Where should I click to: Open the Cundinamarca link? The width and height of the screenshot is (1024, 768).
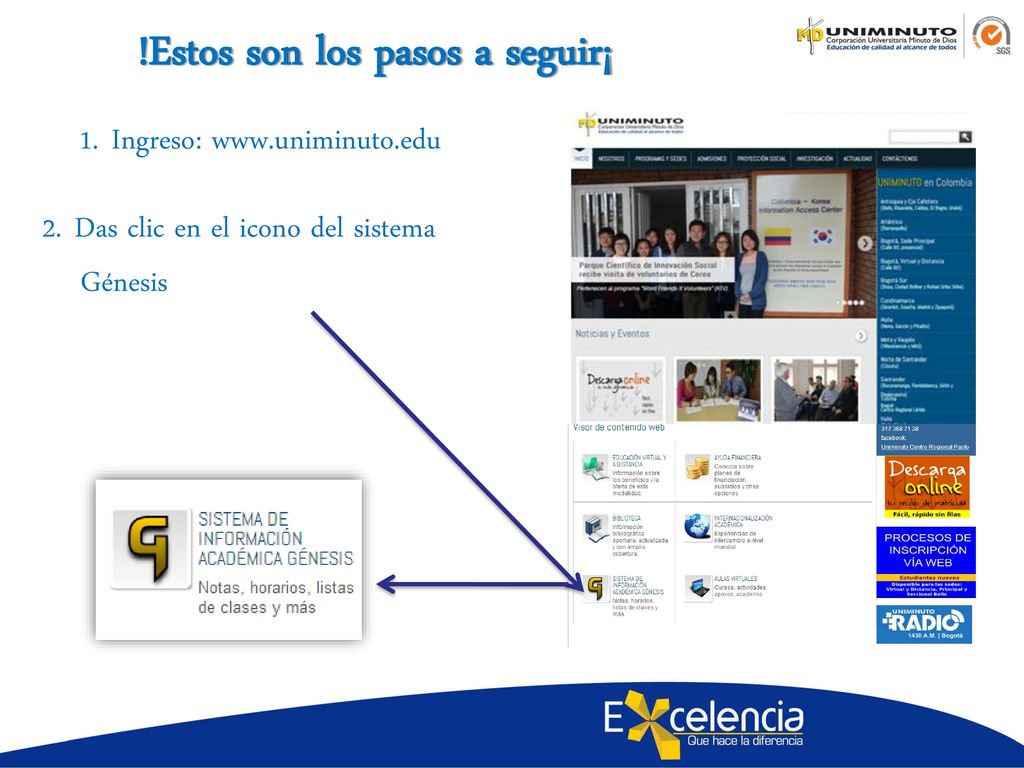(916, 304)
